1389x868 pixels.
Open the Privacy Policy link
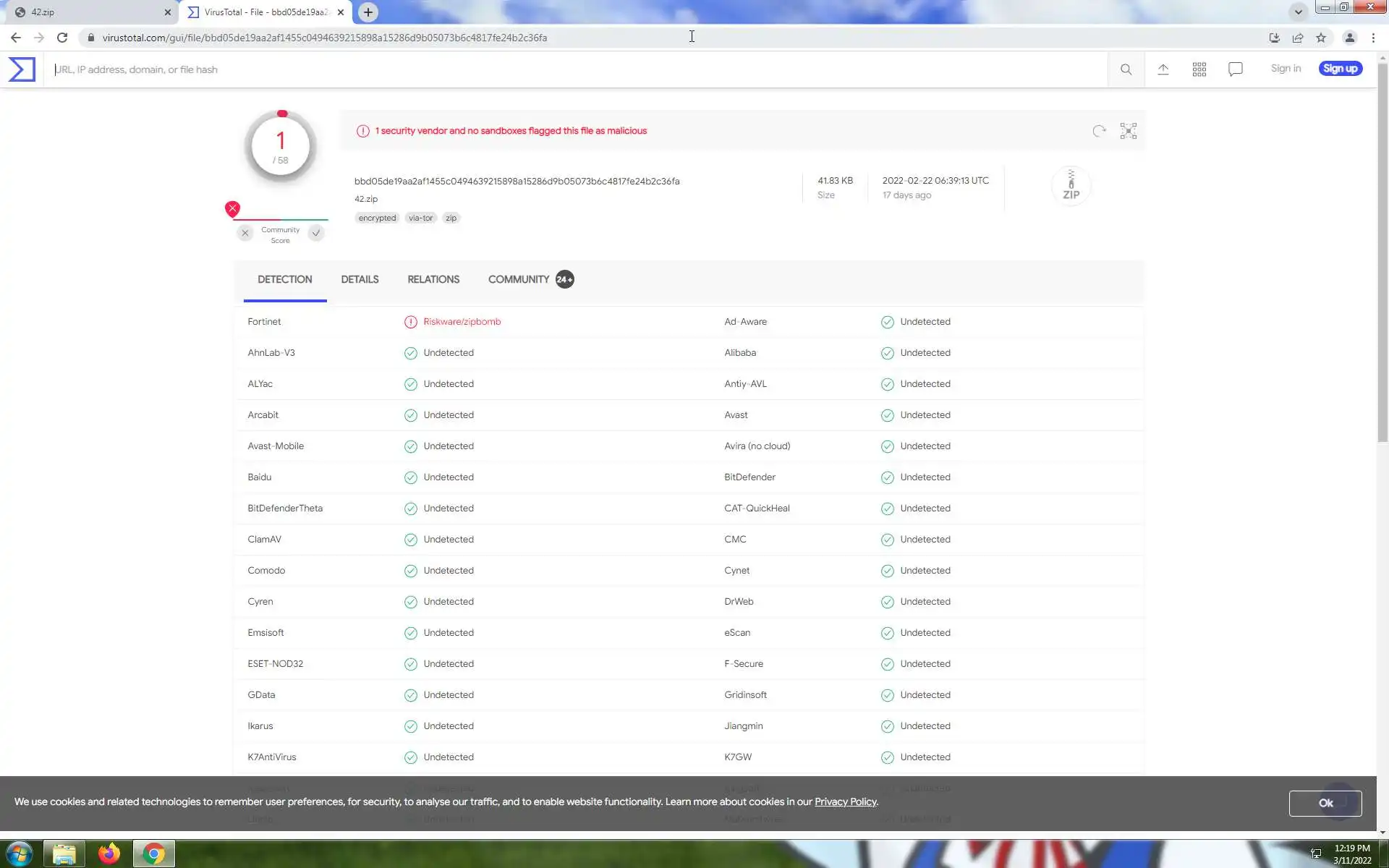pos(845,802)
